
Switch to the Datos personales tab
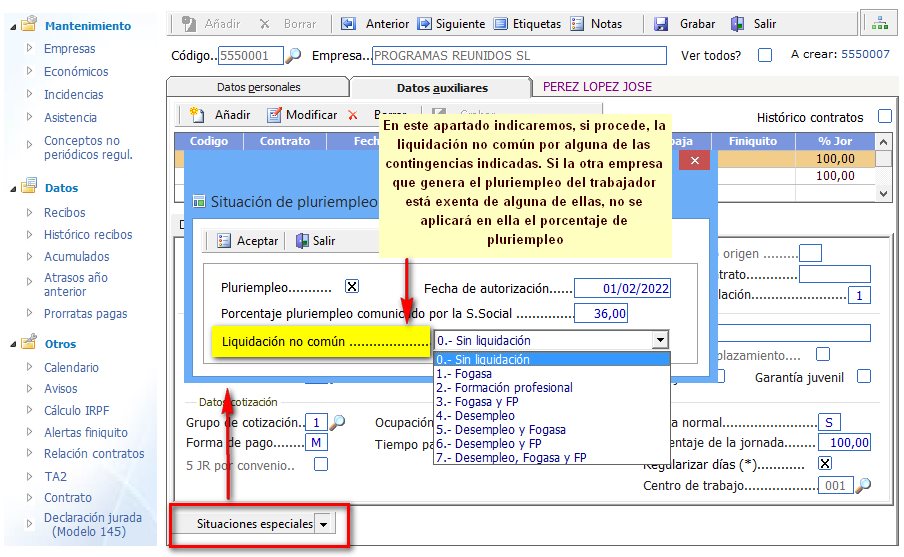click(x=258, y=87)
